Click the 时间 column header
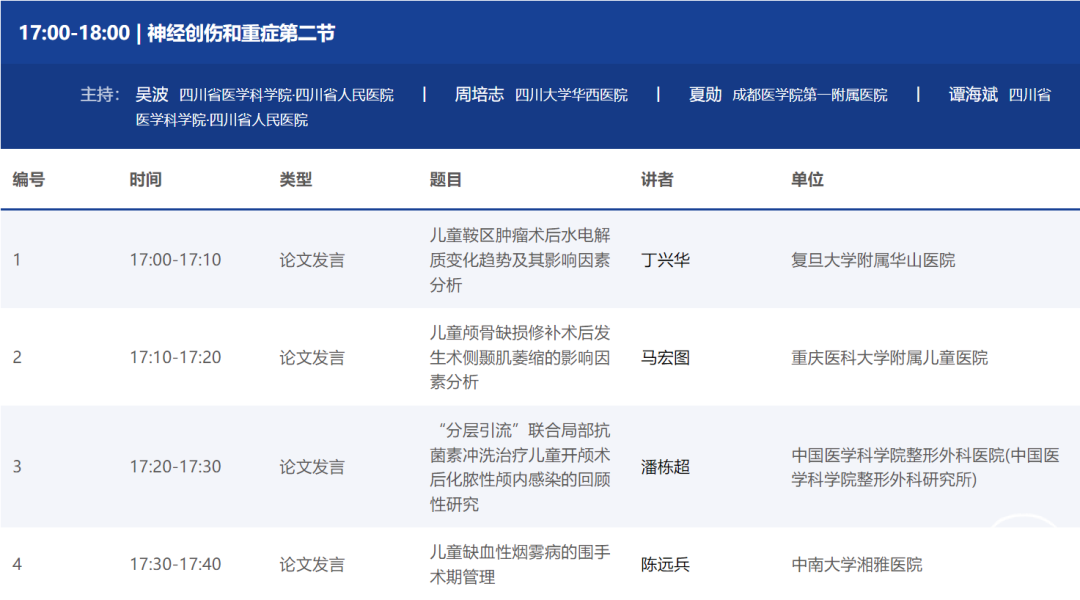 point(145,180)
